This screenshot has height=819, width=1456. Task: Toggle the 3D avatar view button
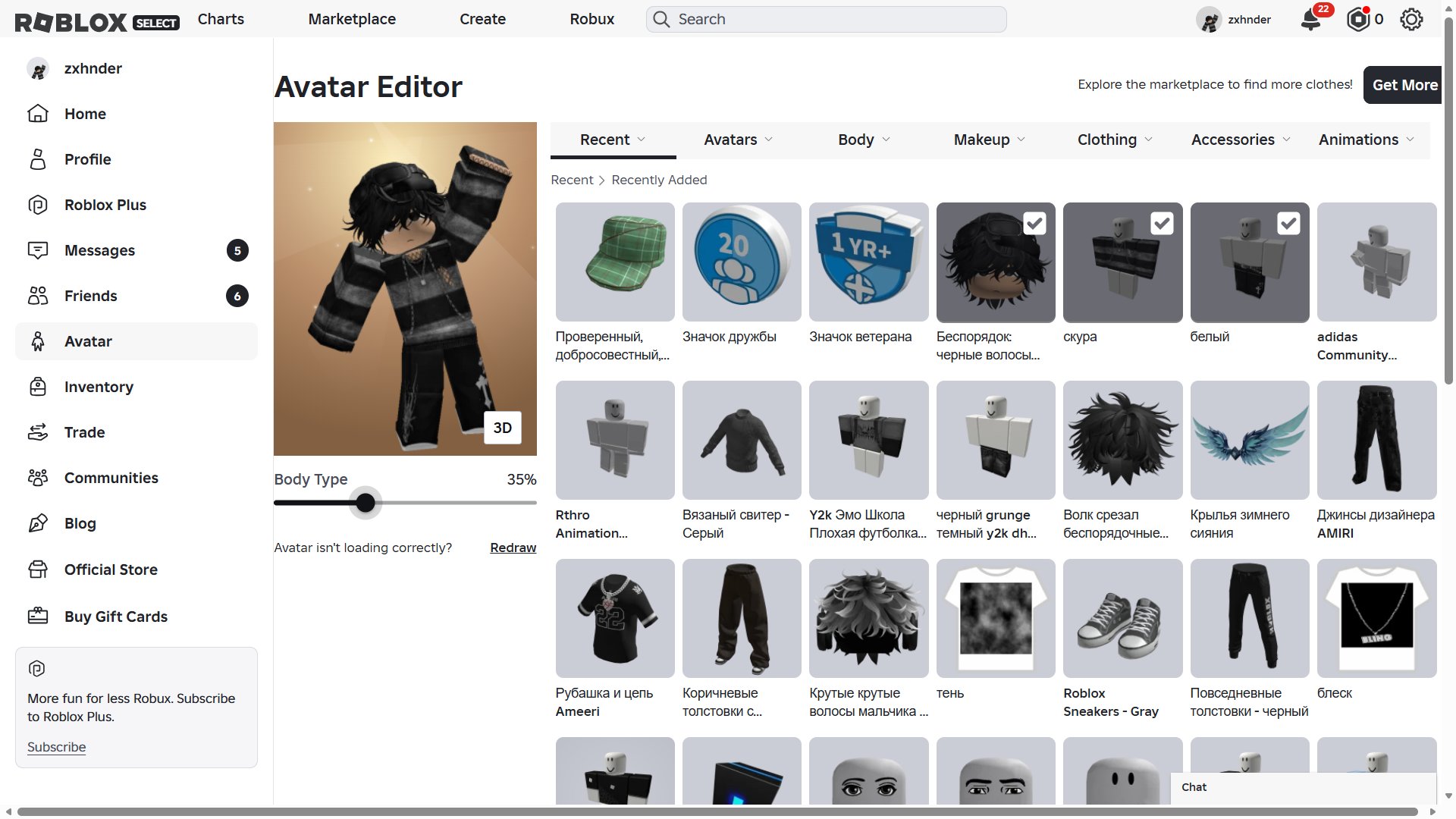pos(503,428)
